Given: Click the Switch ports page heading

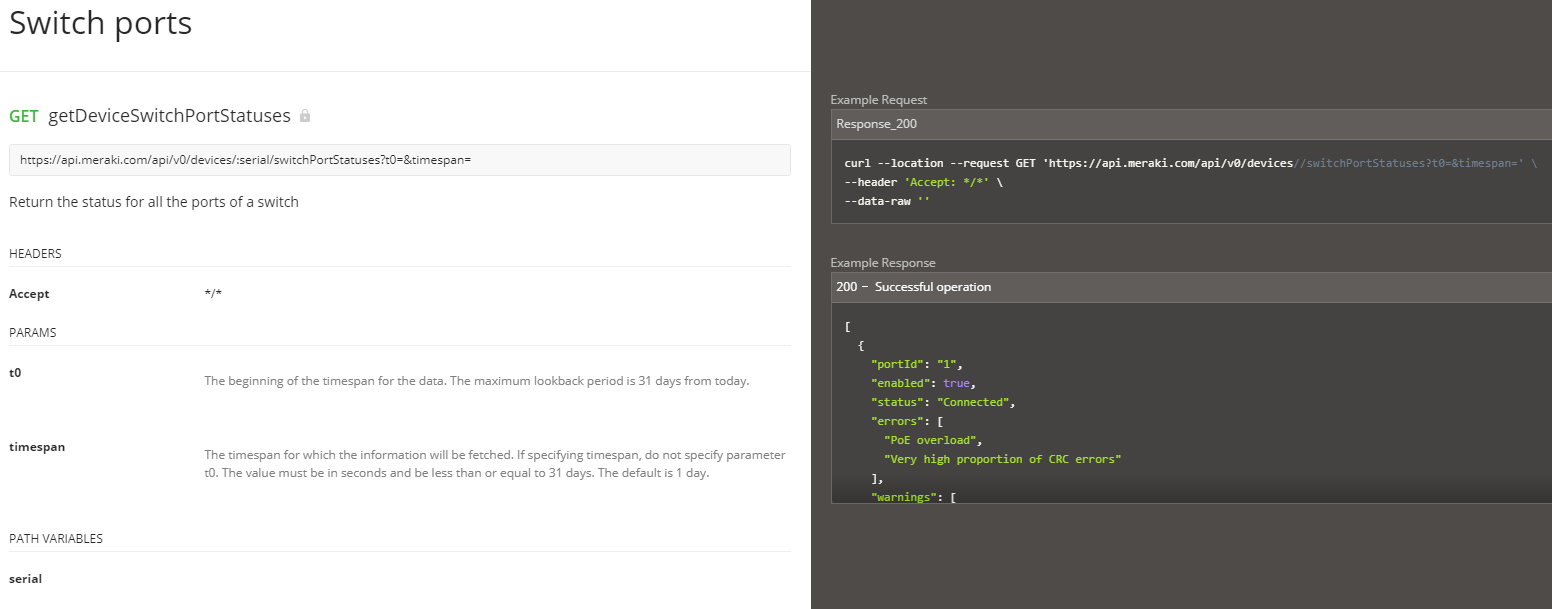Looking at the screenshot, I should (x=100, y=22).
